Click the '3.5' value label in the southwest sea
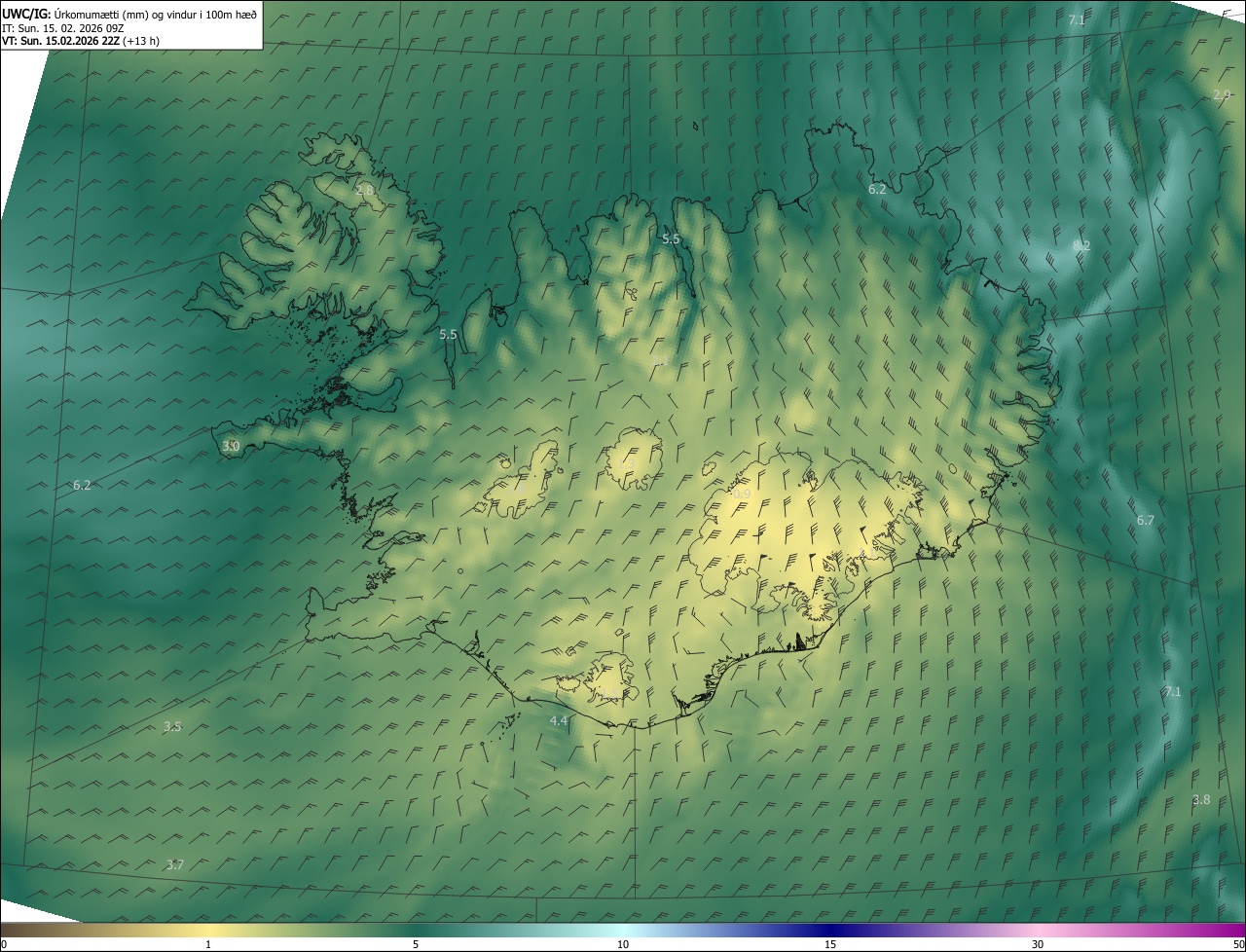The height and width of the screenshot is (952, 1246). tap(172, 727)
